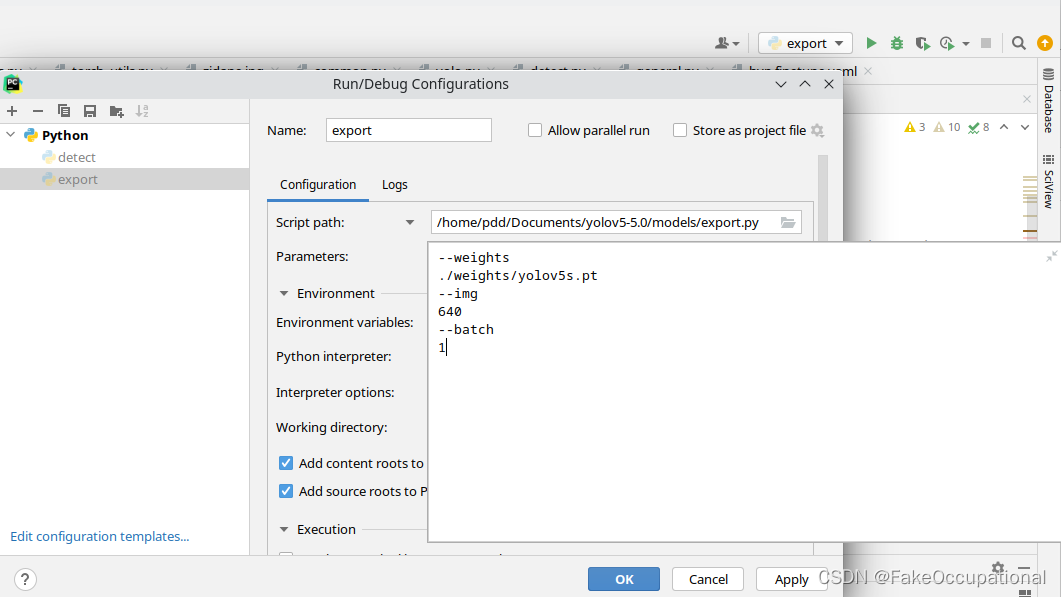Copy configuration icon in toolbar
This screenshot has width=1061, height=597.
(x=64, y=111)
